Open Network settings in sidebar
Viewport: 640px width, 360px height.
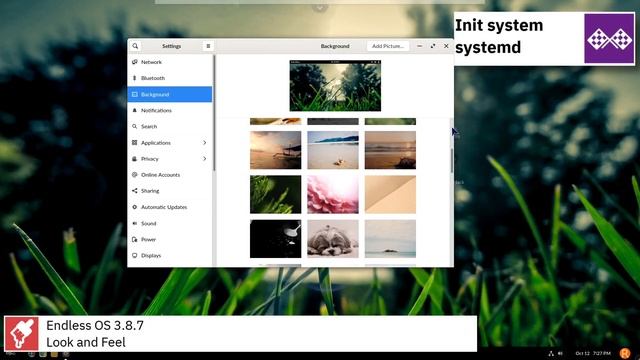[170, 62]
